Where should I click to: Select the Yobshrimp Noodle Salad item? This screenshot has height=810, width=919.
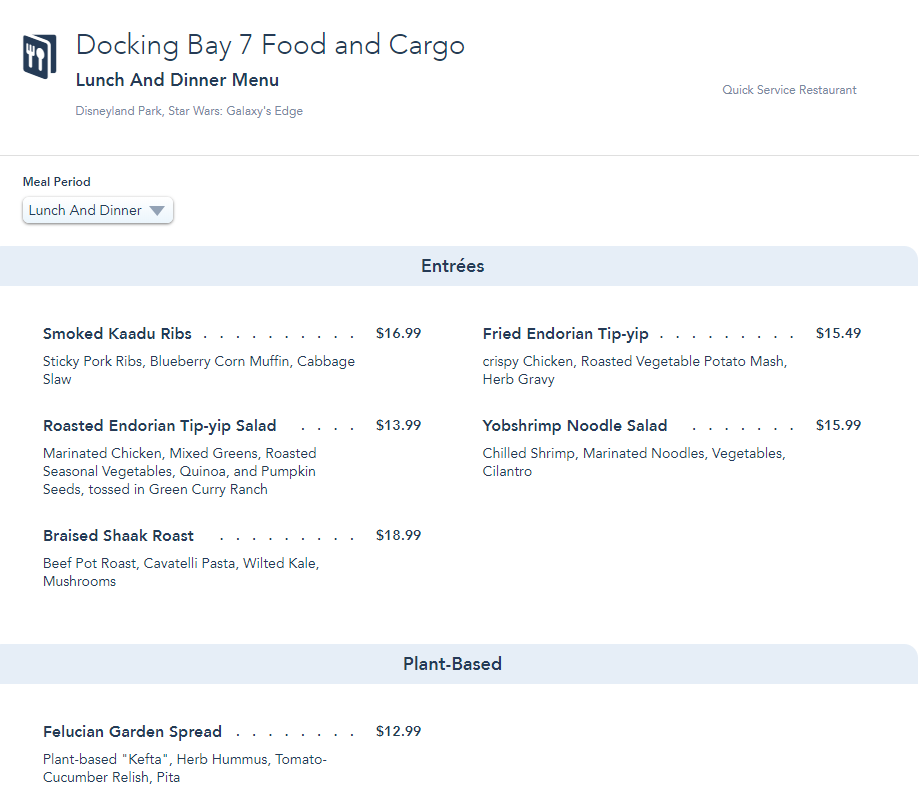click(574, 426)
